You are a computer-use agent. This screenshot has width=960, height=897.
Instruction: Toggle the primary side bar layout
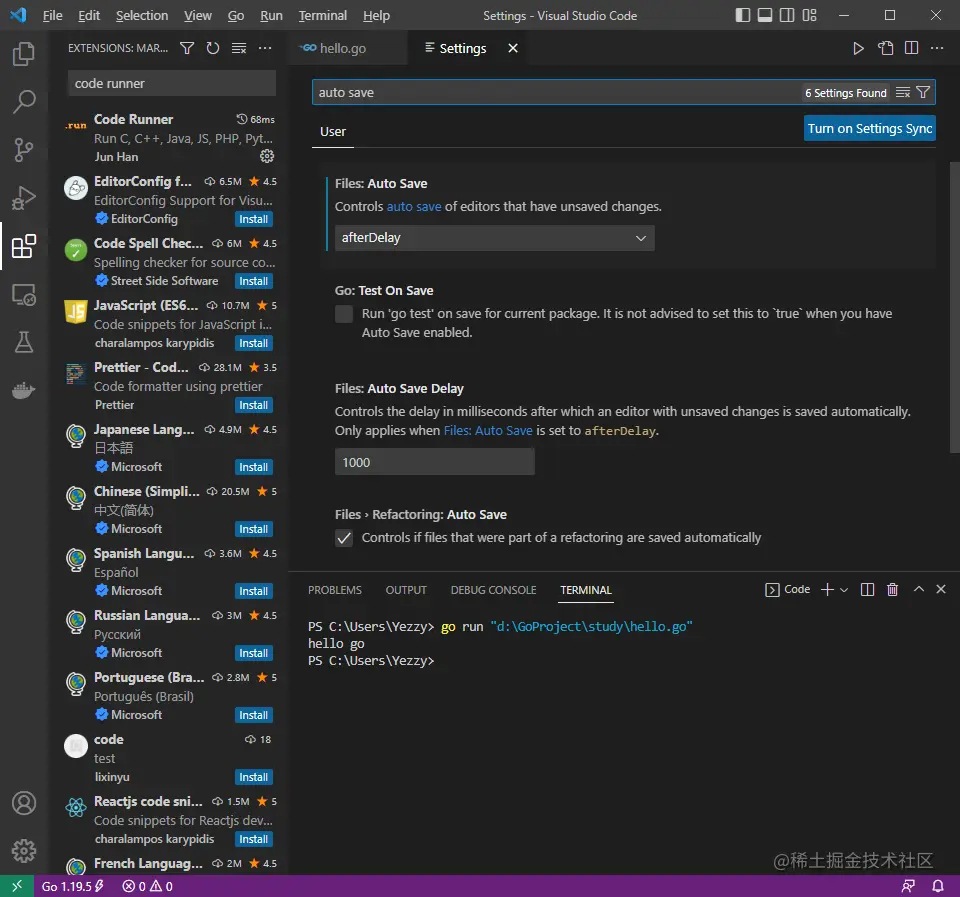pyautogui.click(x=743, y=15)
